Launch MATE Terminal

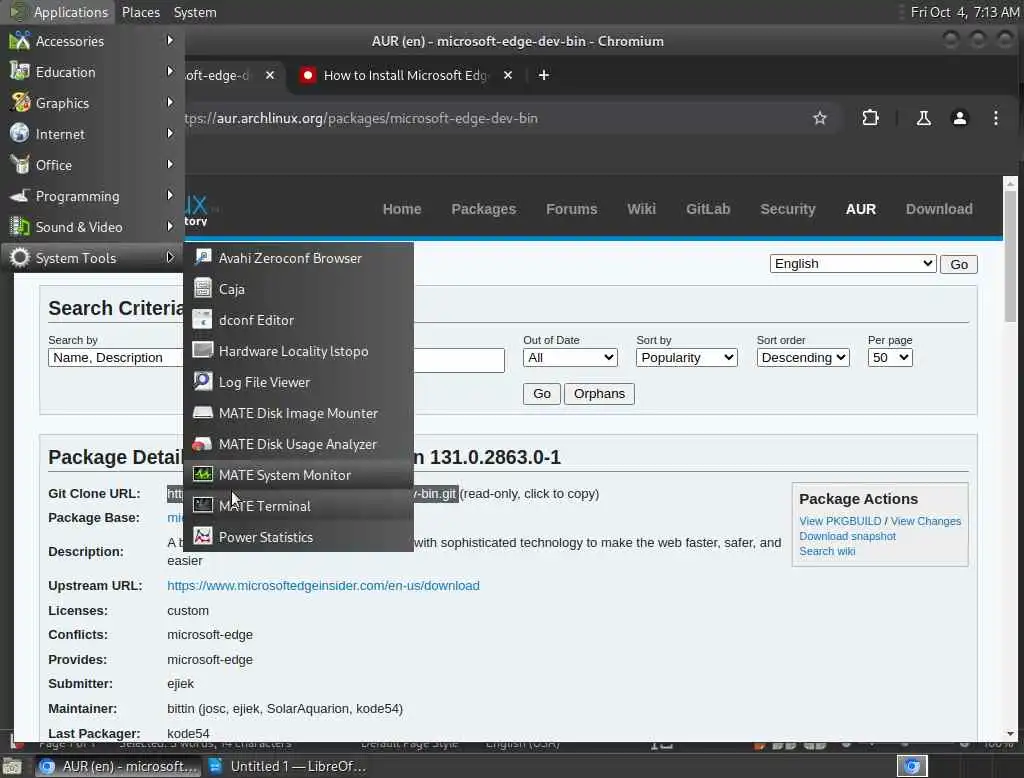pyautogui.click(x=298, y=506)
